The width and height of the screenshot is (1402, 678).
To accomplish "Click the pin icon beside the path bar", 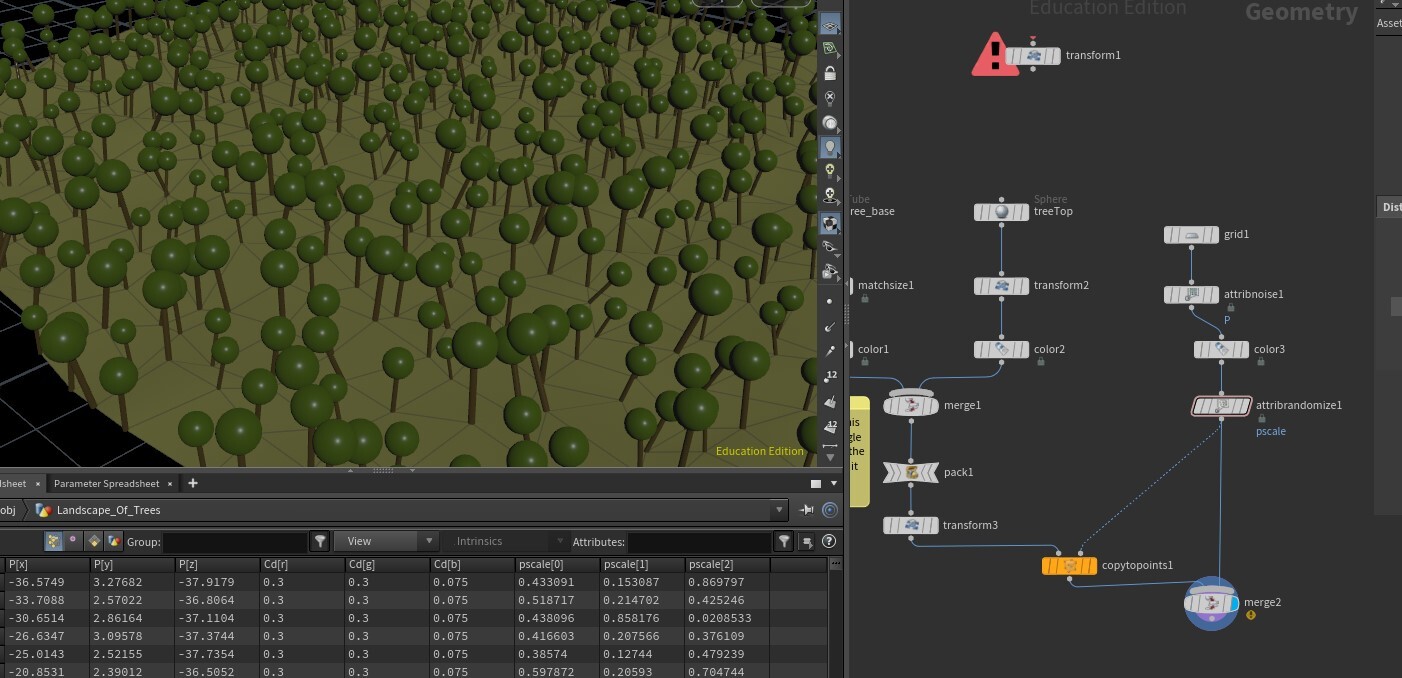I will pos(809,510).
